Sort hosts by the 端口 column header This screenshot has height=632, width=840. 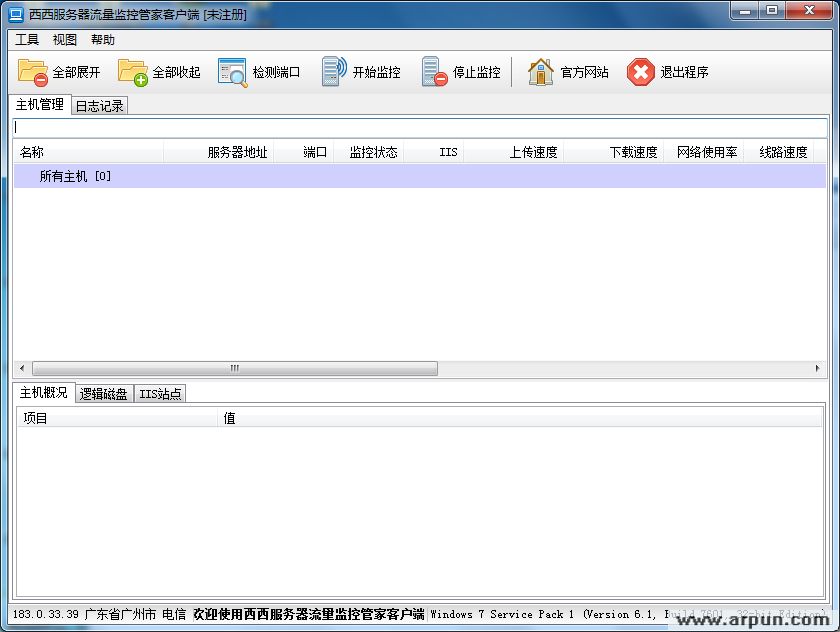point(312,151)
